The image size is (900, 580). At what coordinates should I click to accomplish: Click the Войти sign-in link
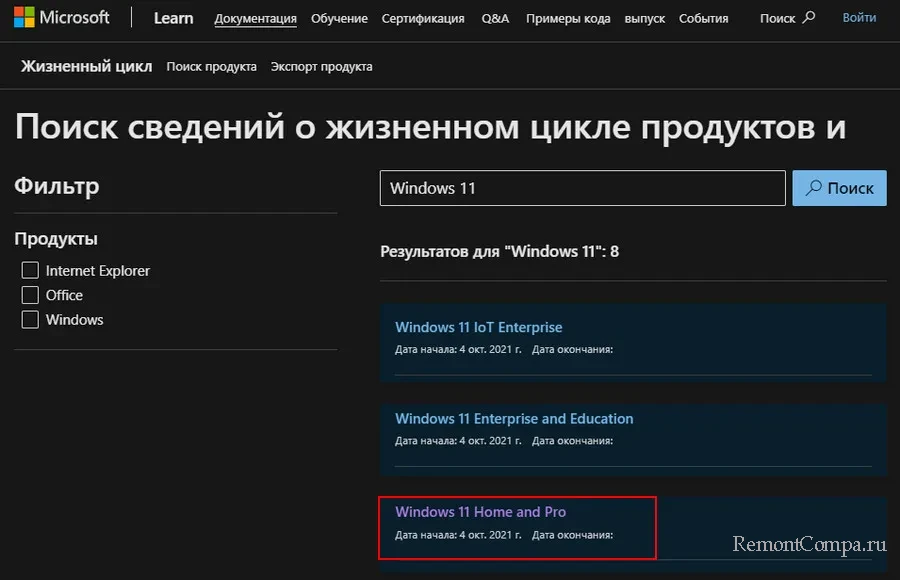point(859,18)
